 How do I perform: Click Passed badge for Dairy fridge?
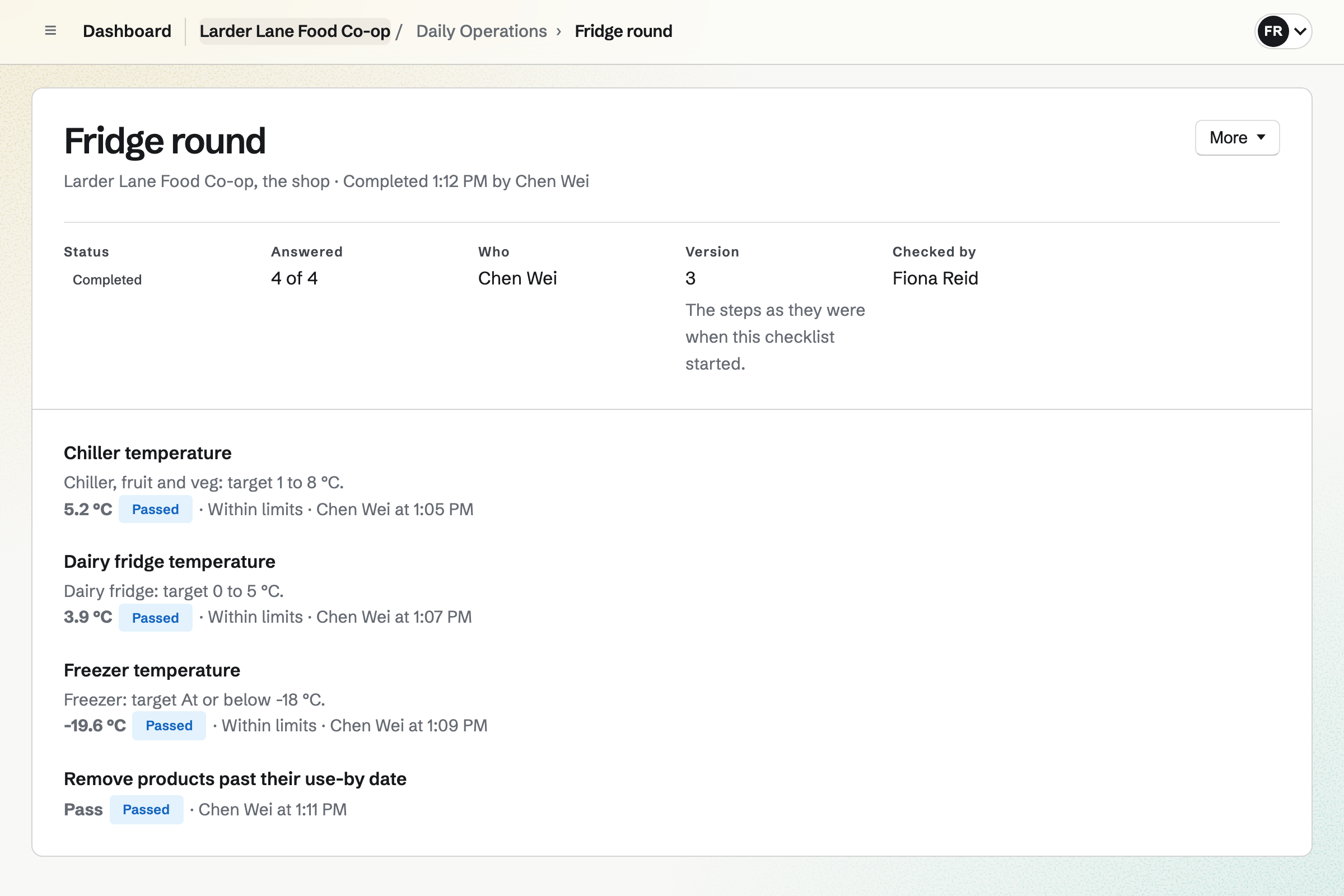pyautogui.click(x=156, y=618)
